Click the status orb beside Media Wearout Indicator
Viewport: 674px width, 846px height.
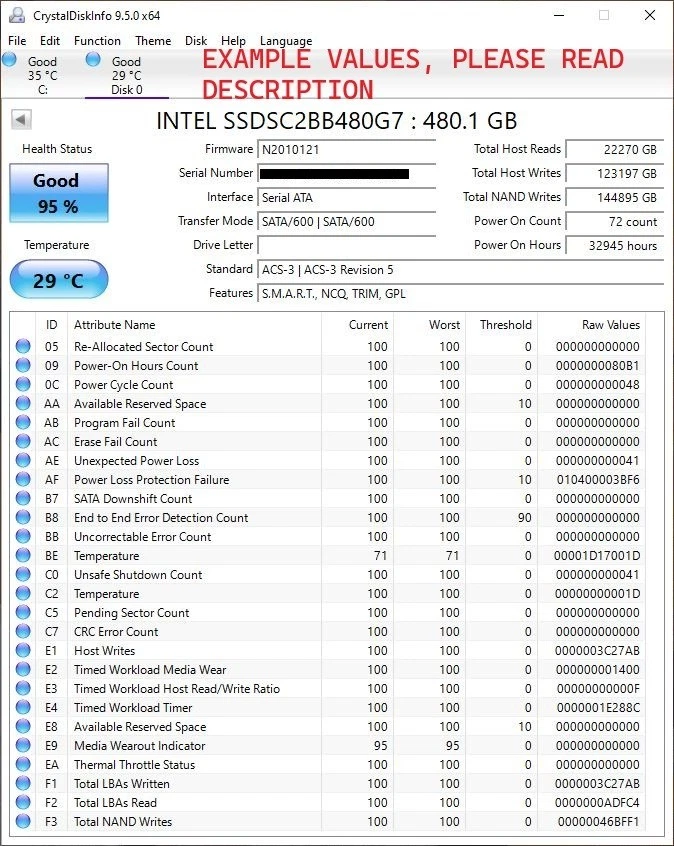tap(23, 746)
